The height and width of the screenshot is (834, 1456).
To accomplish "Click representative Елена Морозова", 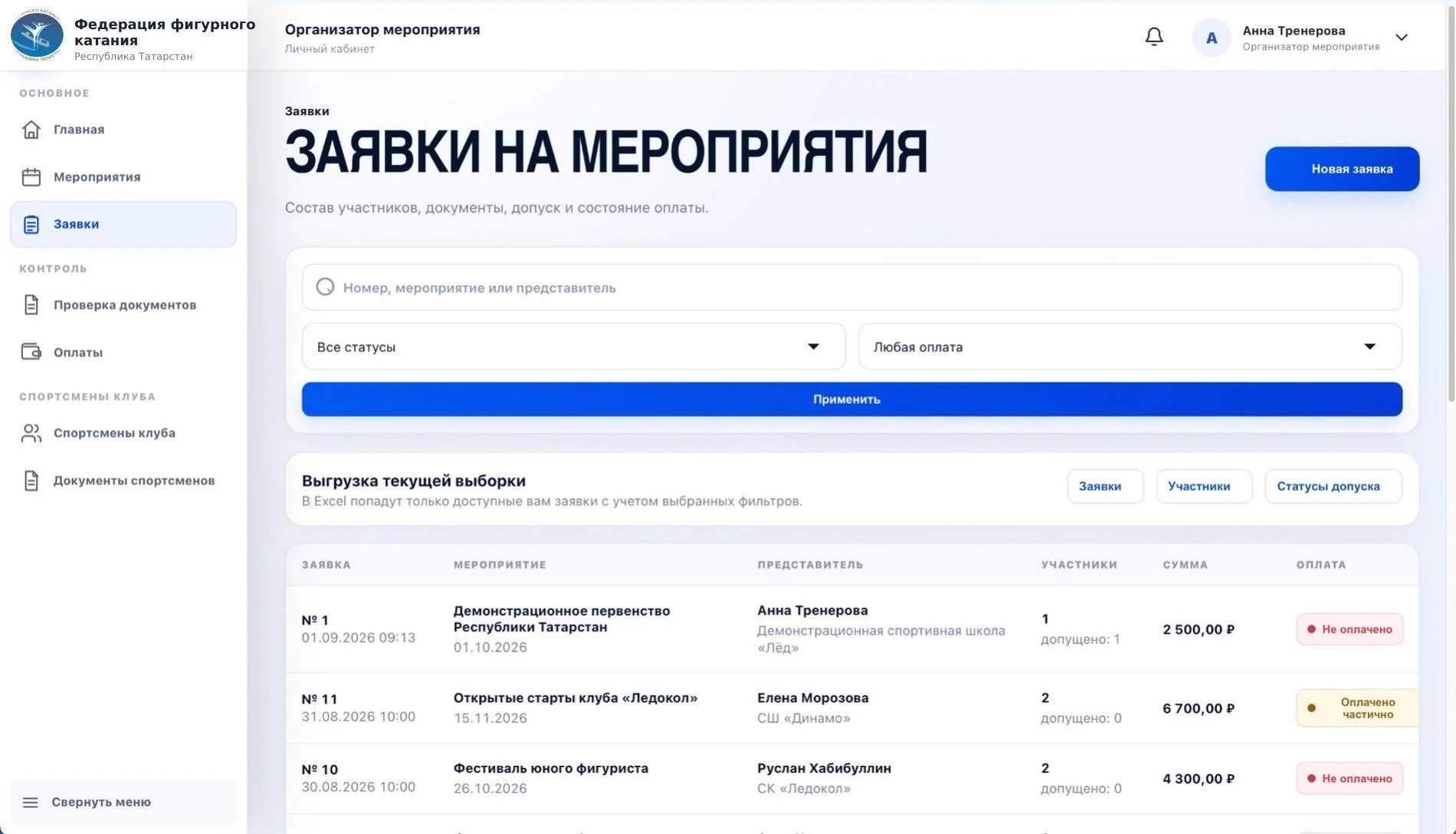I will pyautogui.click(x=812, y=698).
